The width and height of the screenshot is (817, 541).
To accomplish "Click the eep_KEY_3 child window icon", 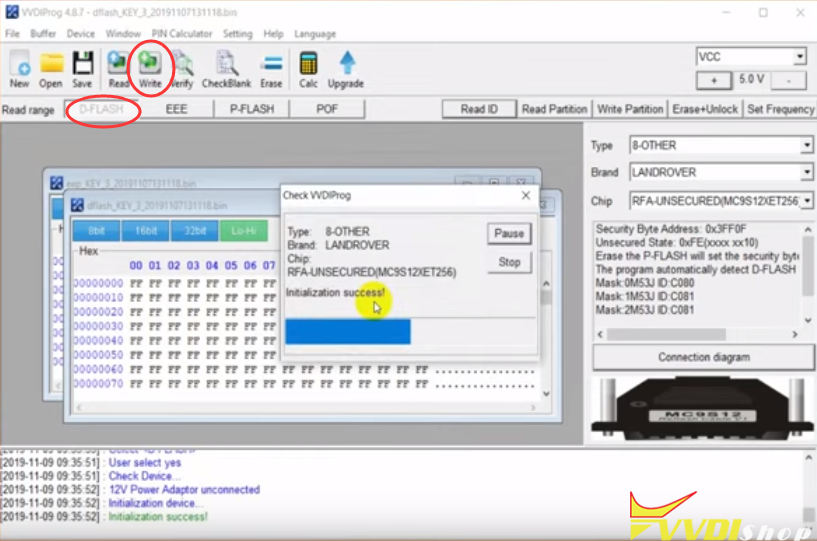I will point(56,183).
